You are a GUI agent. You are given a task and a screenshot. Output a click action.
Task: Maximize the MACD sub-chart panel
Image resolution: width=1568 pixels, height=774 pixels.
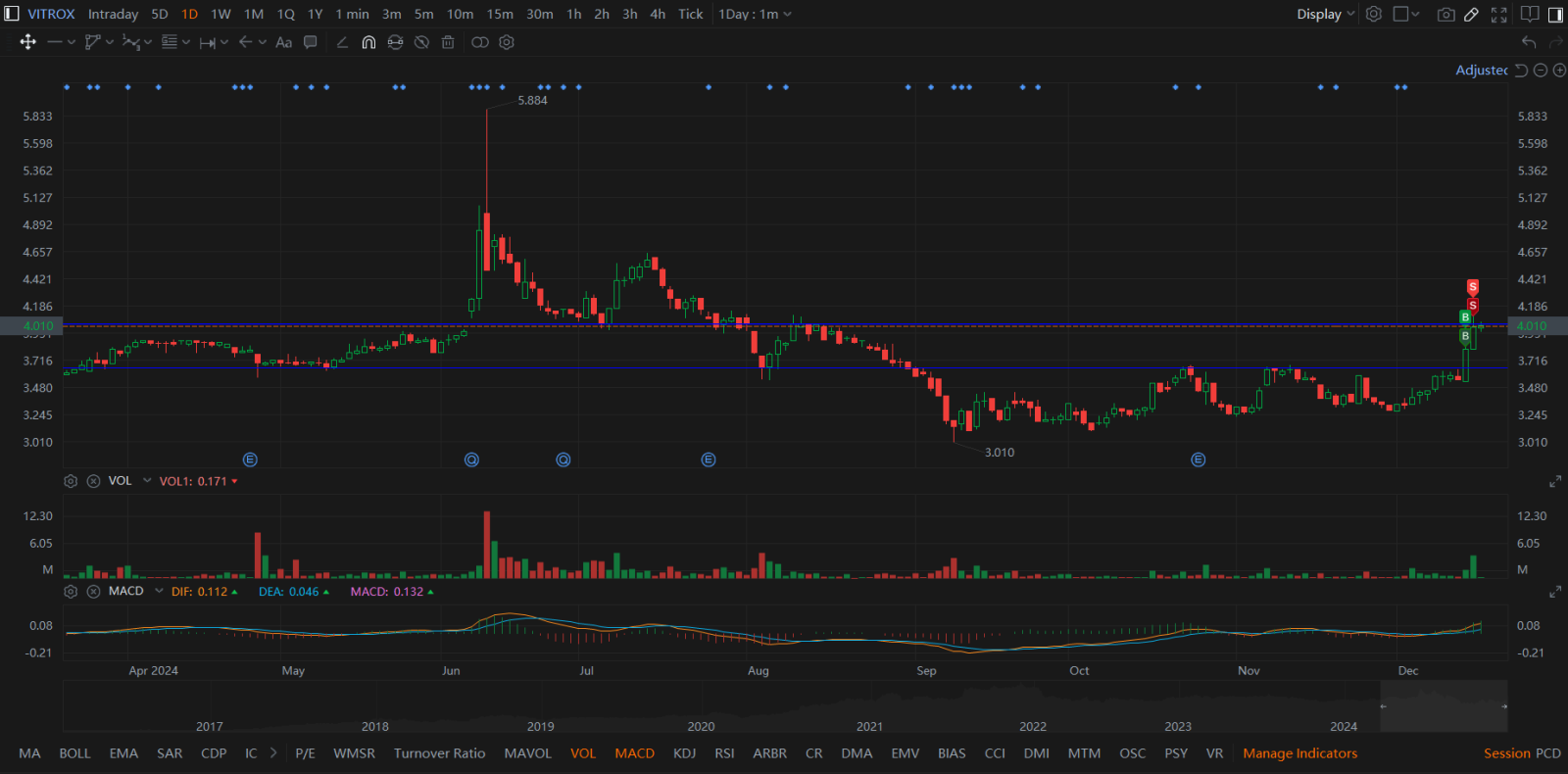(1555, 592)
